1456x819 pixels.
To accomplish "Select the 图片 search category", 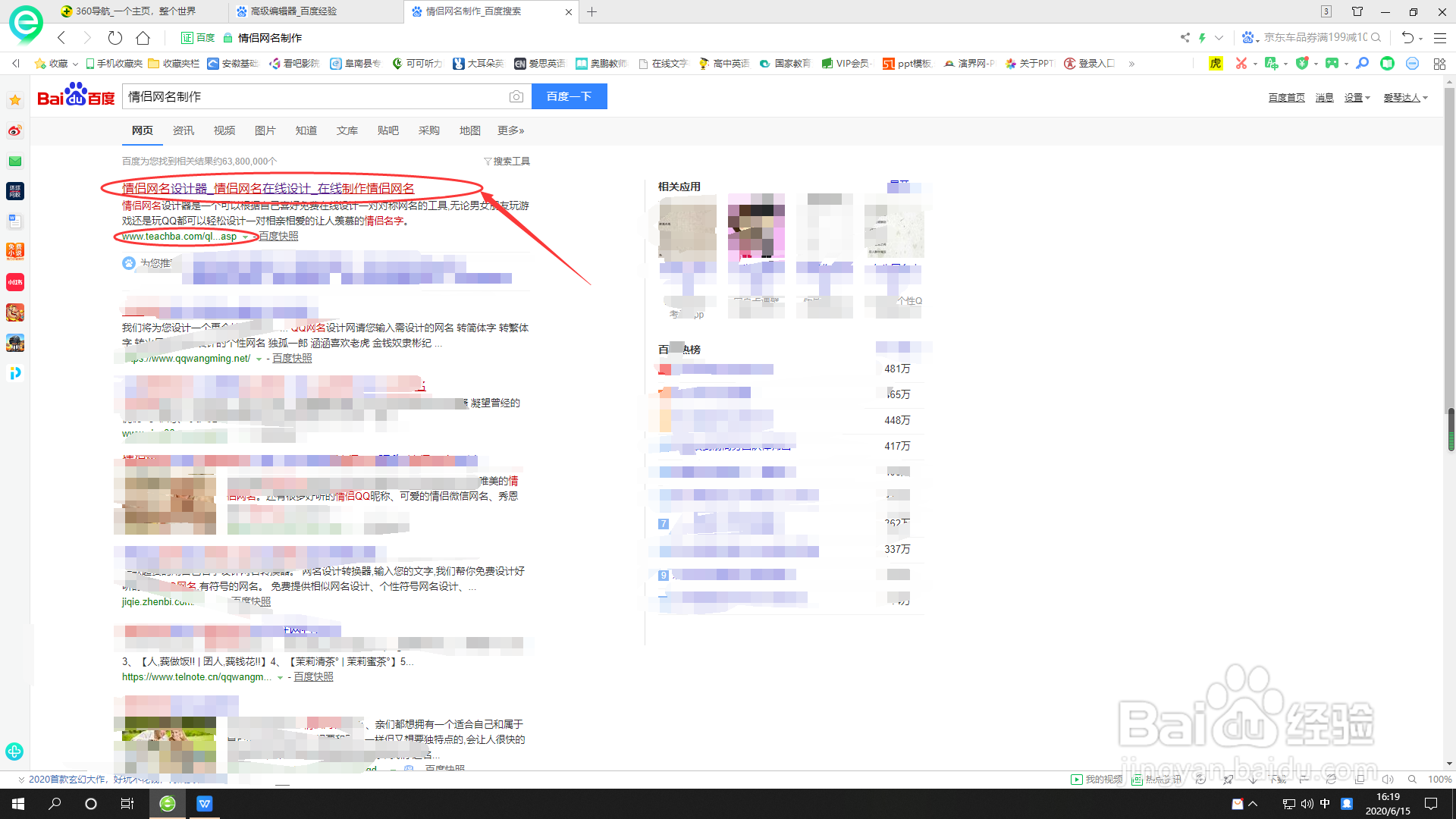I will [x=265, y=130].
